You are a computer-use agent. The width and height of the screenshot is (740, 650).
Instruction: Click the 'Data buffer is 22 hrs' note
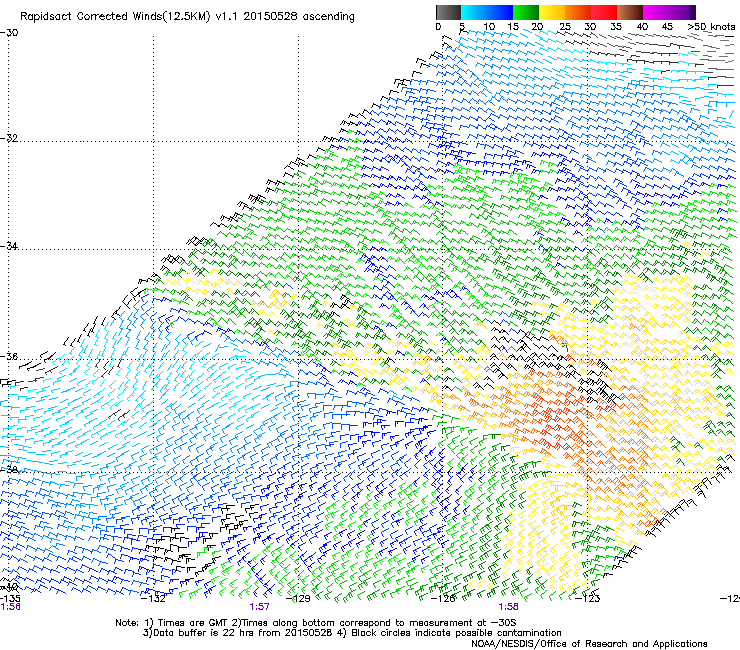click(352, 633)
